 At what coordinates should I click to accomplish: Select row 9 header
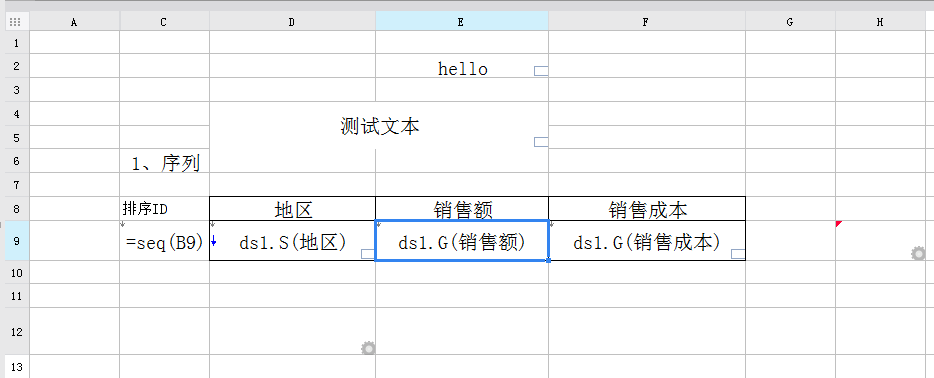15,240
